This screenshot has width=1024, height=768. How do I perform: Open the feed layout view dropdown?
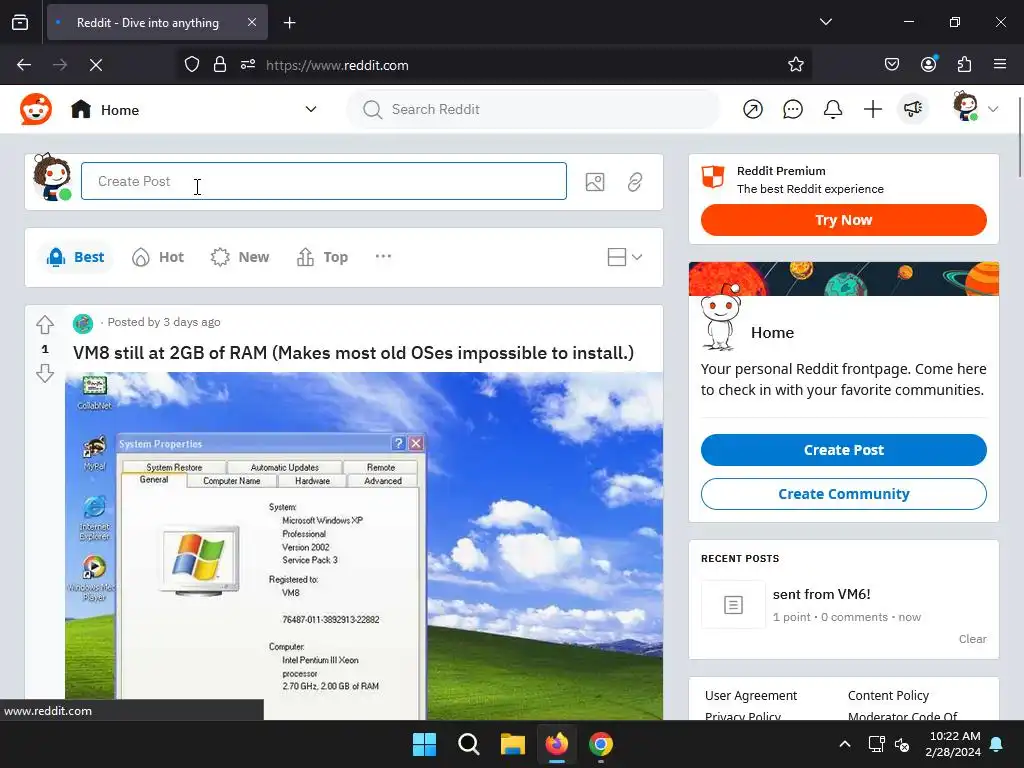pos(625,257)
